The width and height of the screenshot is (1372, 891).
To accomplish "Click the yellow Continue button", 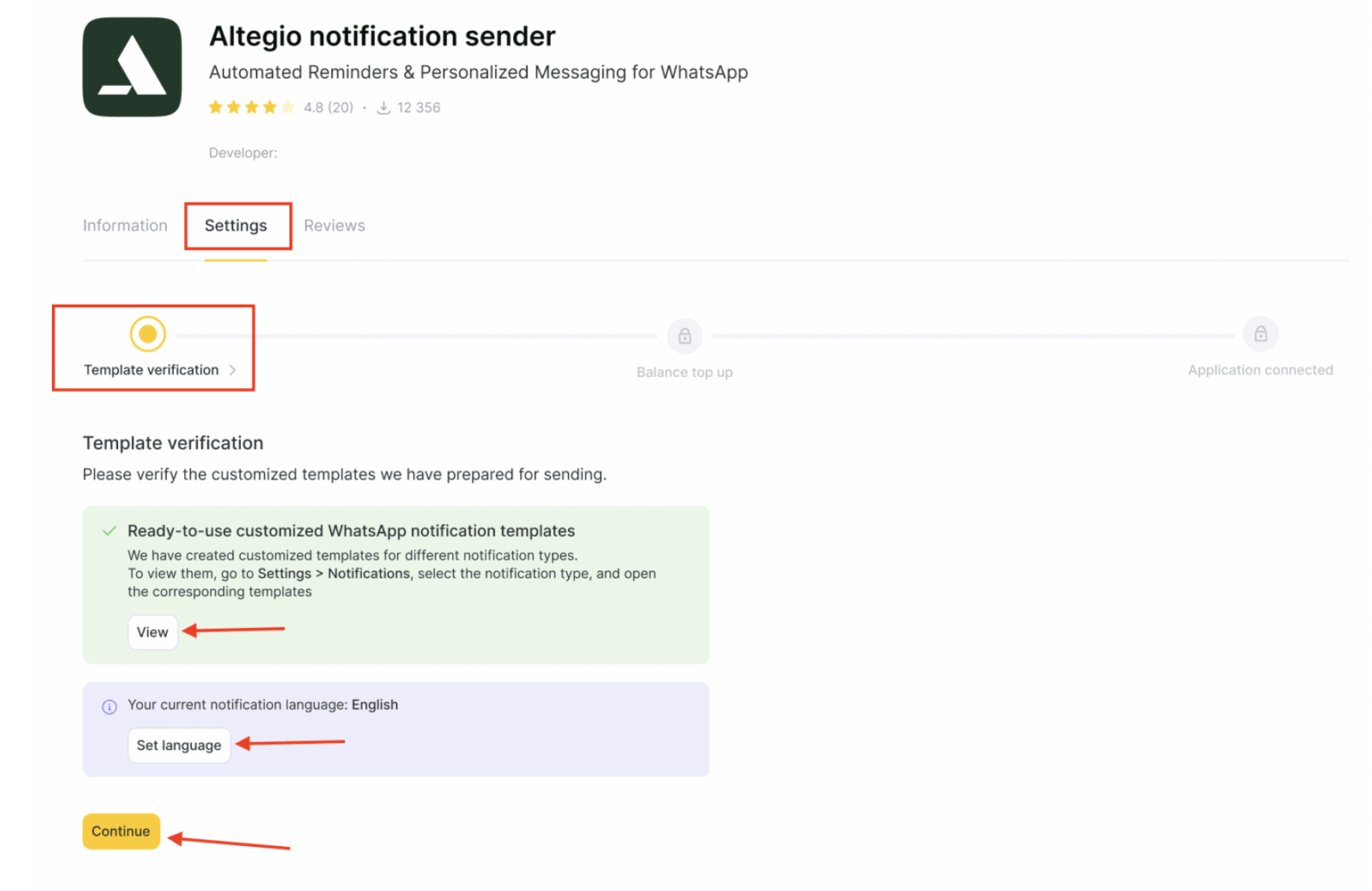I will (x=121, y=831).
